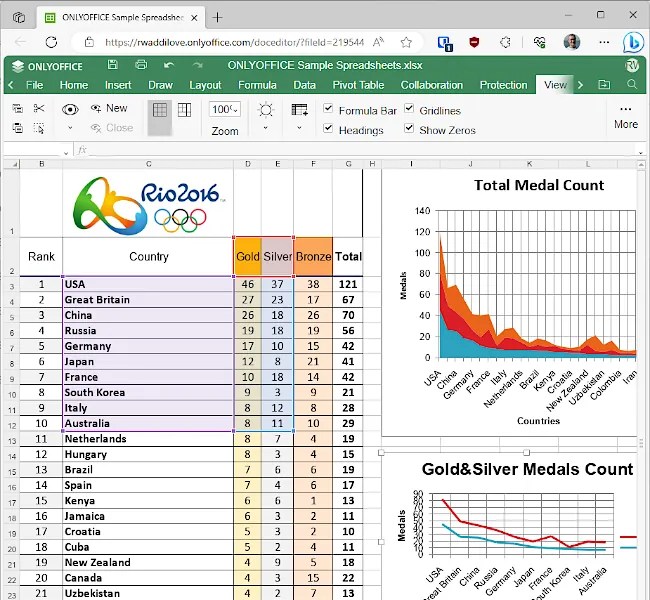Toggle the Show Zeros checkbox
The image size is (650, 600).
coord(409,128)
